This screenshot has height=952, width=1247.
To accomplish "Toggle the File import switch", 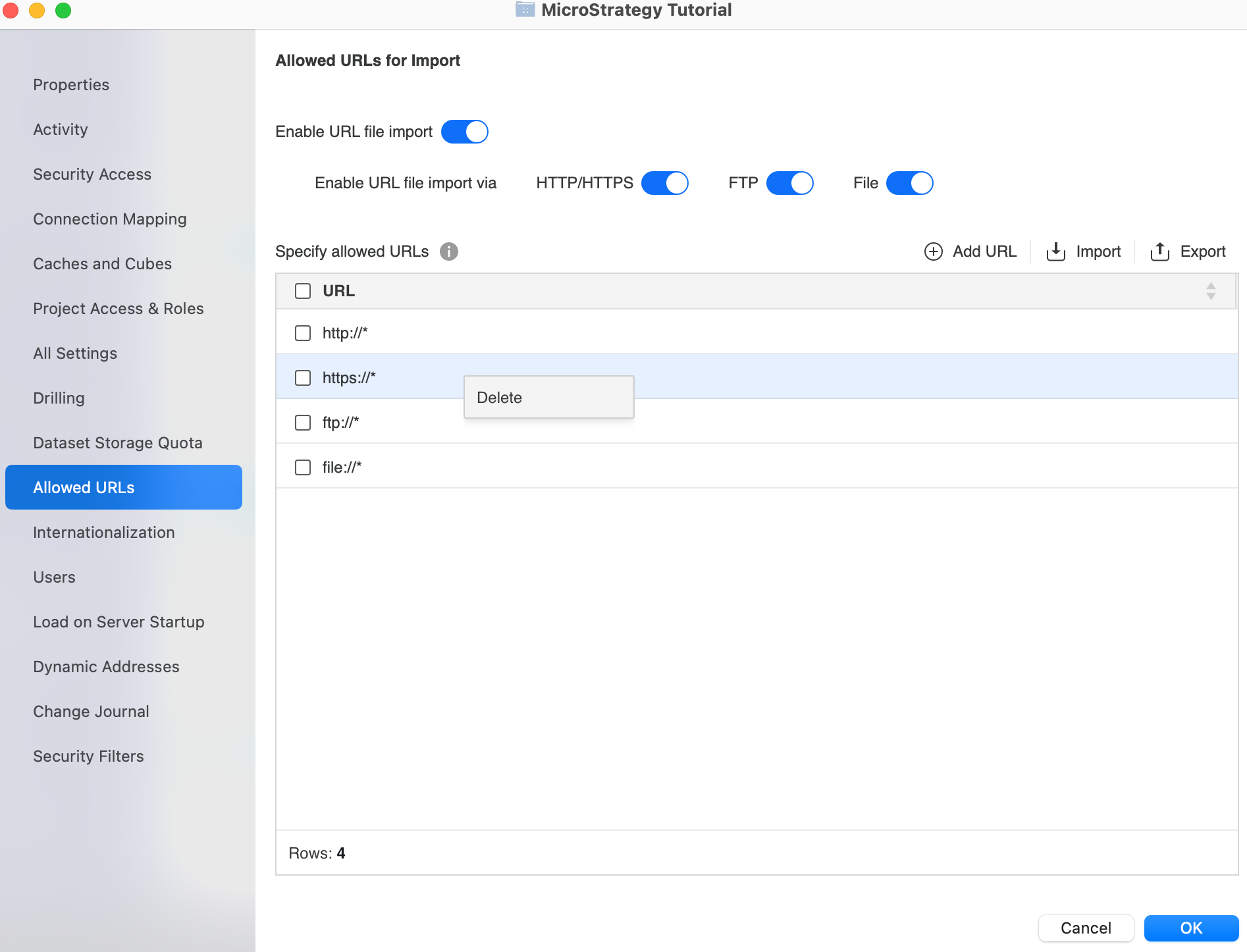I will point(909,183).
